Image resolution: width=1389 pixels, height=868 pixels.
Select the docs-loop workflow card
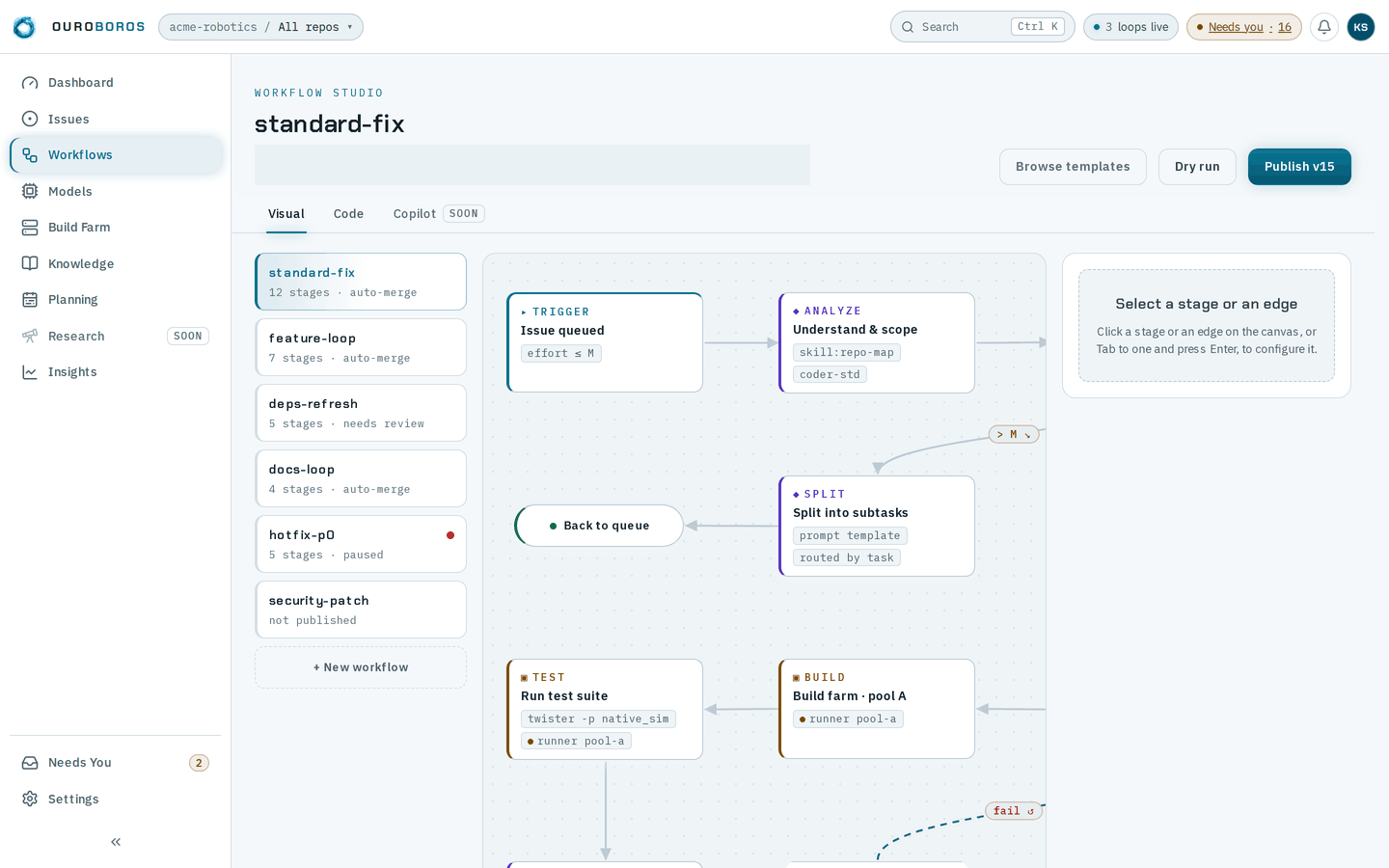coord(361,478)
